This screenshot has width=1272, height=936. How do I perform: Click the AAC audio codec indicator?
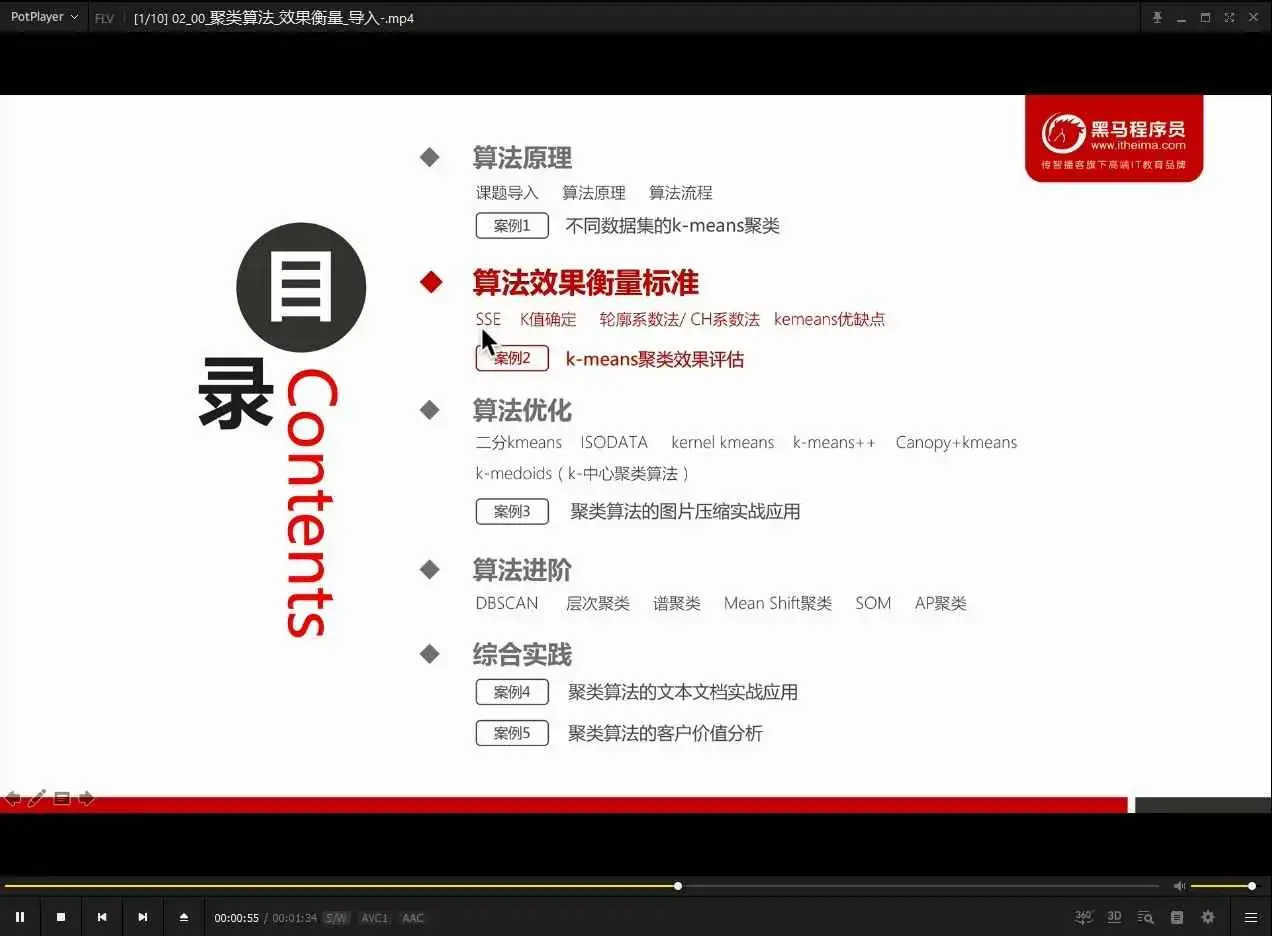click(x=412, y=917)
